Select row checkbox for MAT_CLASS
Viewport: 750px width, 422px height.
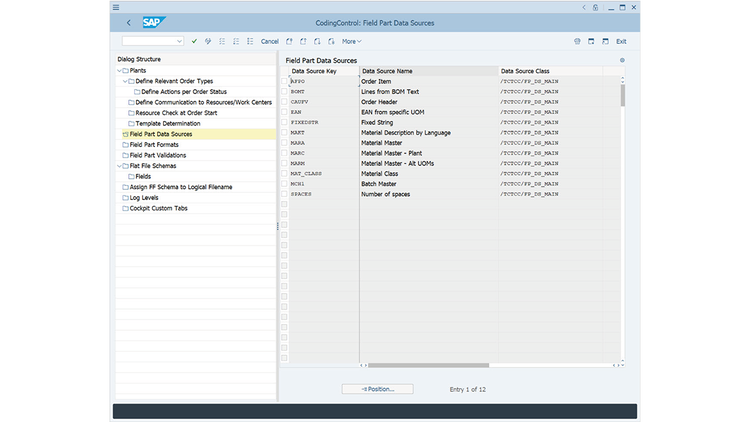click(284, 174)
